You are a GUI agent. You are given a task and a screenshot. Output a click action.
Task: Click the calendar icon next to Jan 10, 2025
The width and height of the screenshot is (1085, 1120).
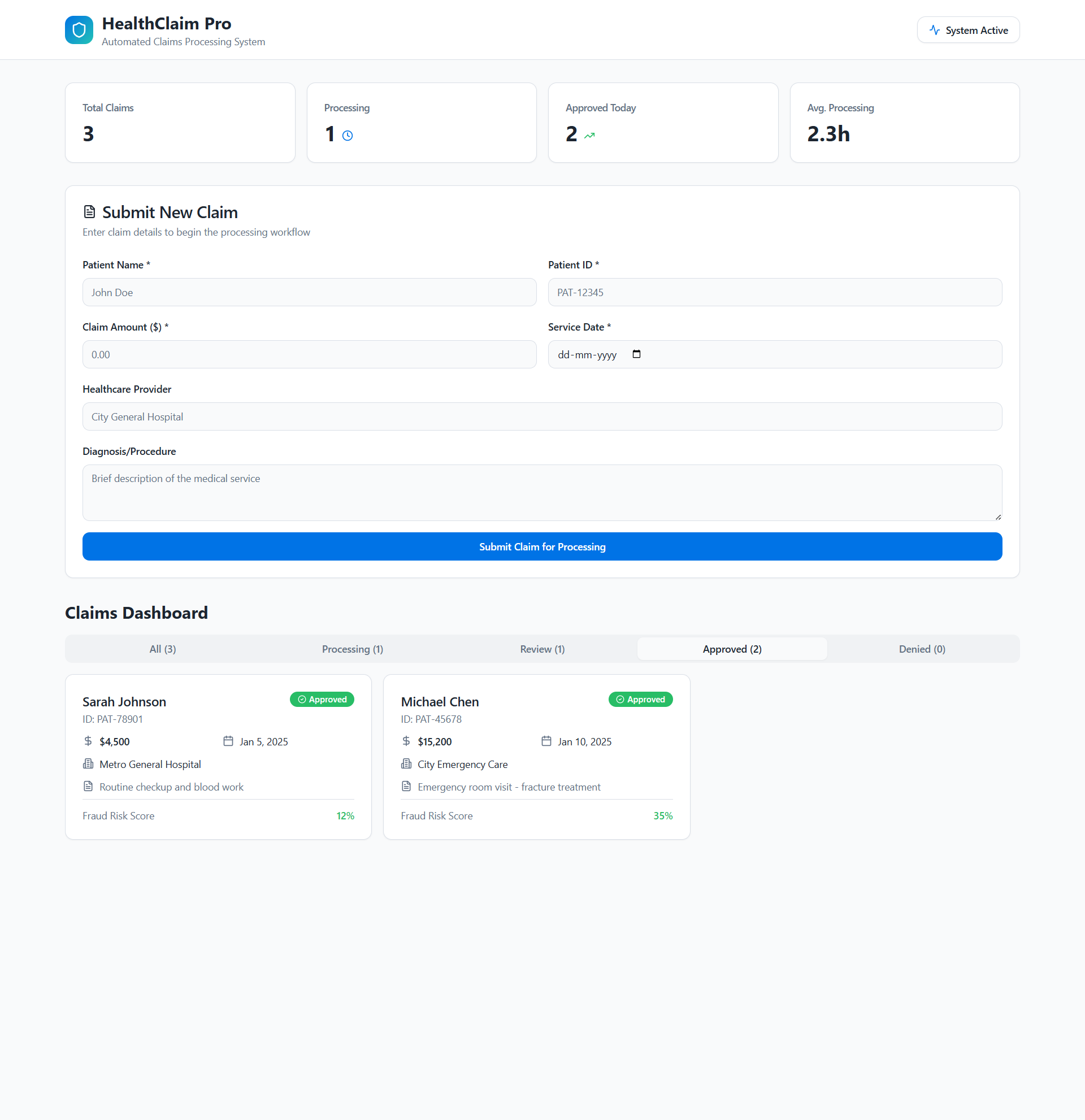(x=546, y=741)
